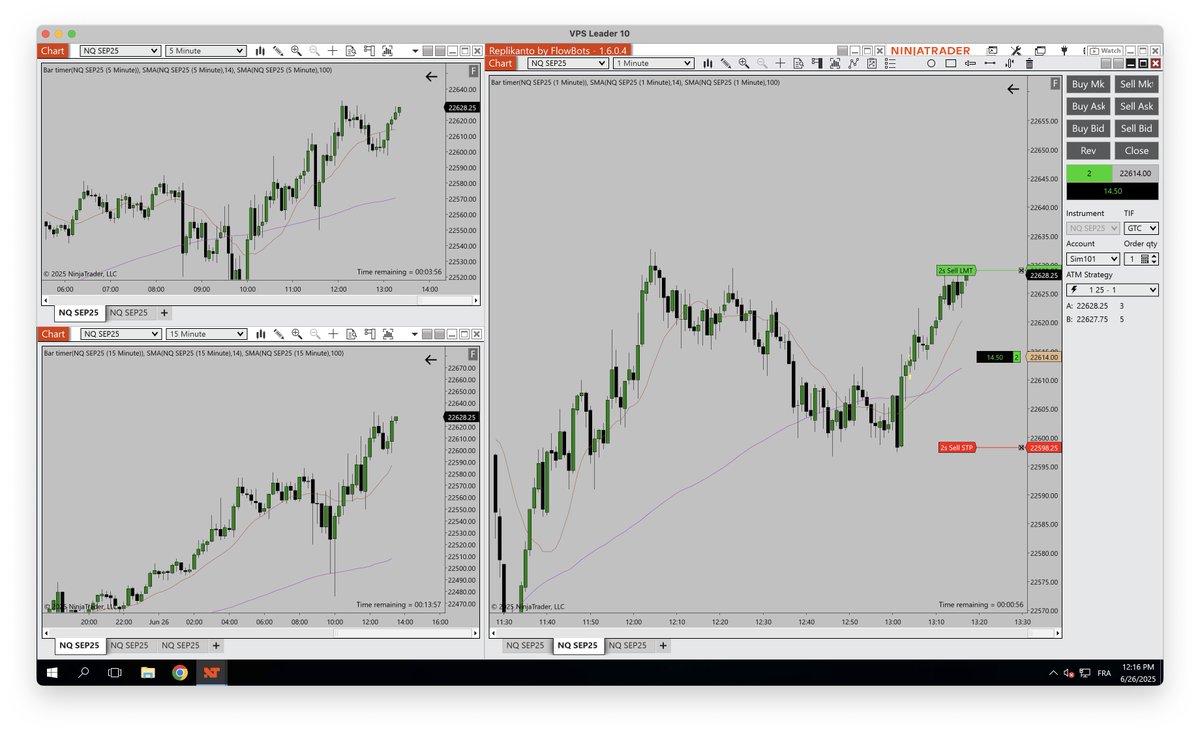Open Account Sim101 dropdown
The image size is (1200, 734).
click(1093, 259)
